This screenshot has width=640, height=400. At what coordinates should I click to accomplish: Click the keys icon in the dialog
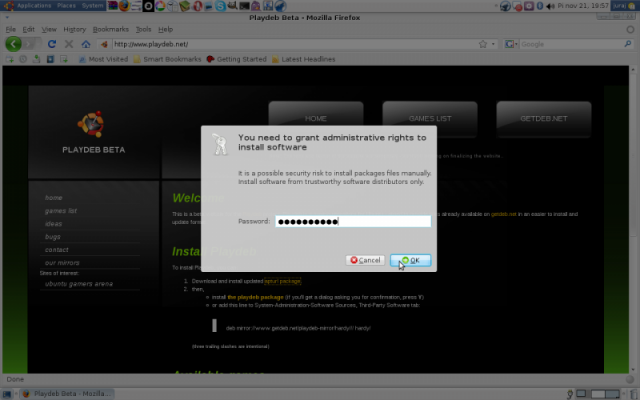click(x=220, y=144)
